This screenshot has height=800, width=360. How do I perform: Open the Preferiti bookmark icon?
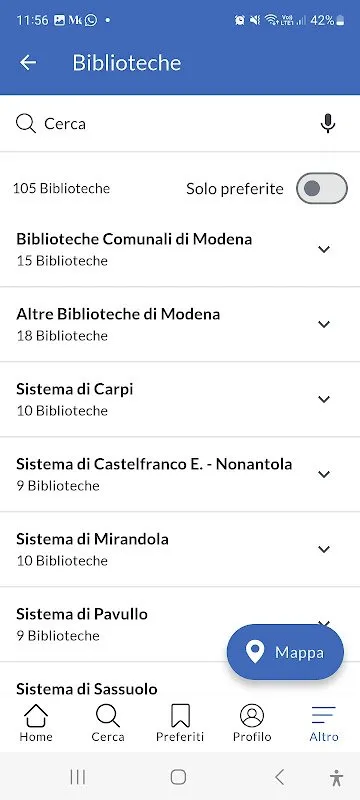[180, 716]
